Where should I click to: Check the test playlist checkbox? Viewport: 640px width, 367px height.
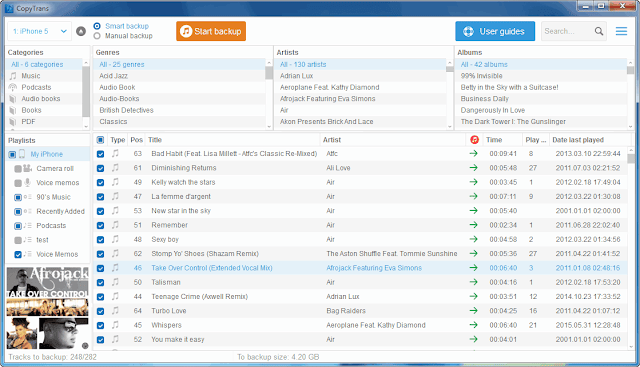click(x=18, y=240)
